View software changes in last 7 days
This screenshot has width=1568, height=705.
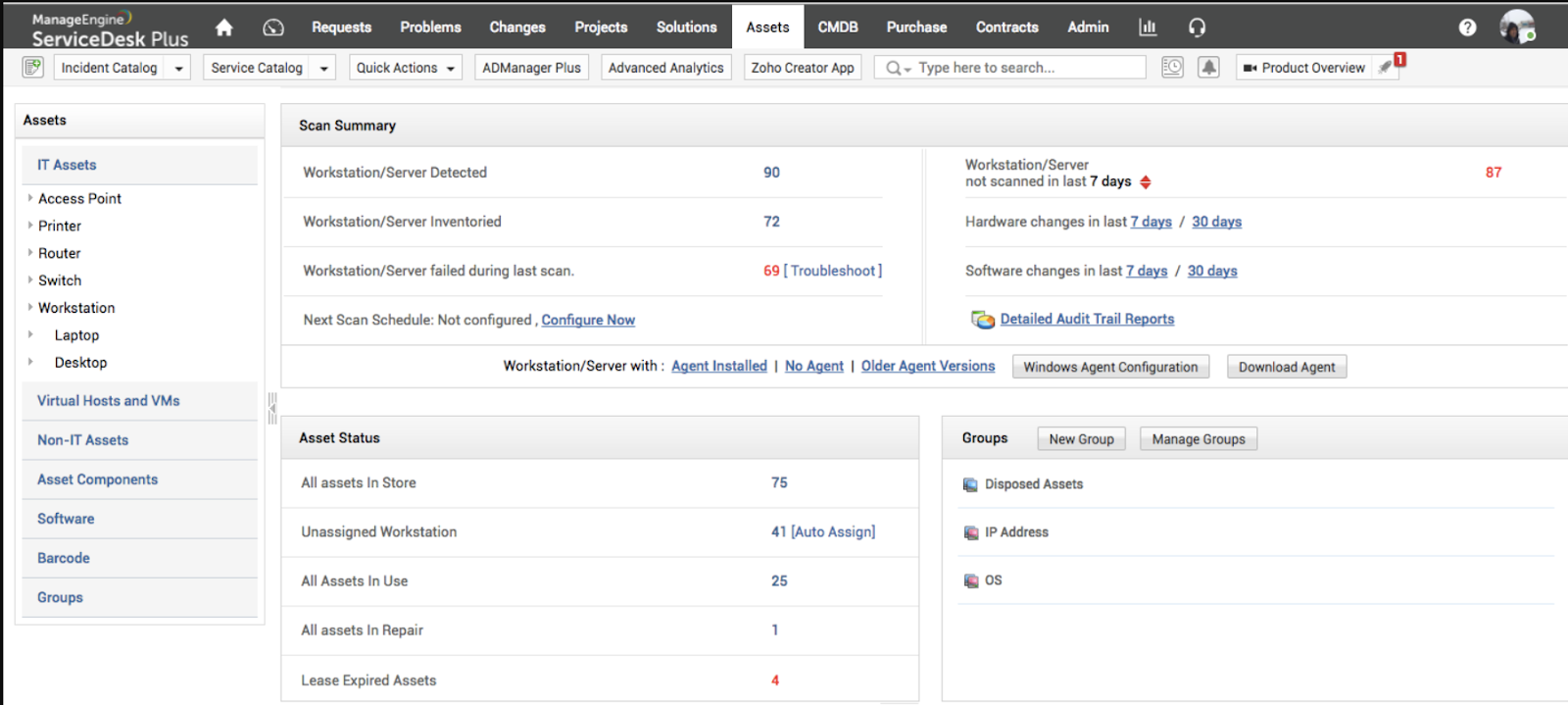click(x=1147, y=272)
